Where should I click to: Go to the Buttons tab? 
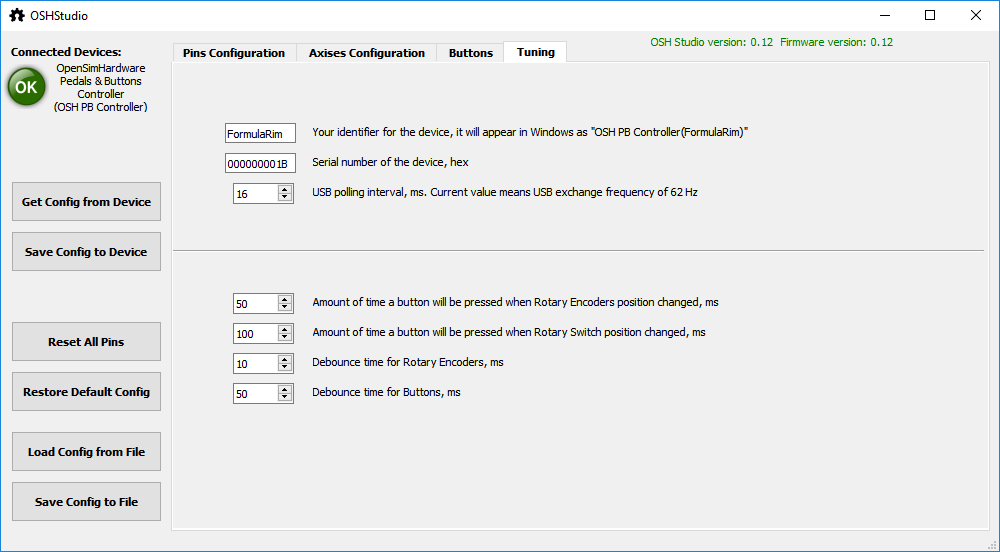(471, 53)
